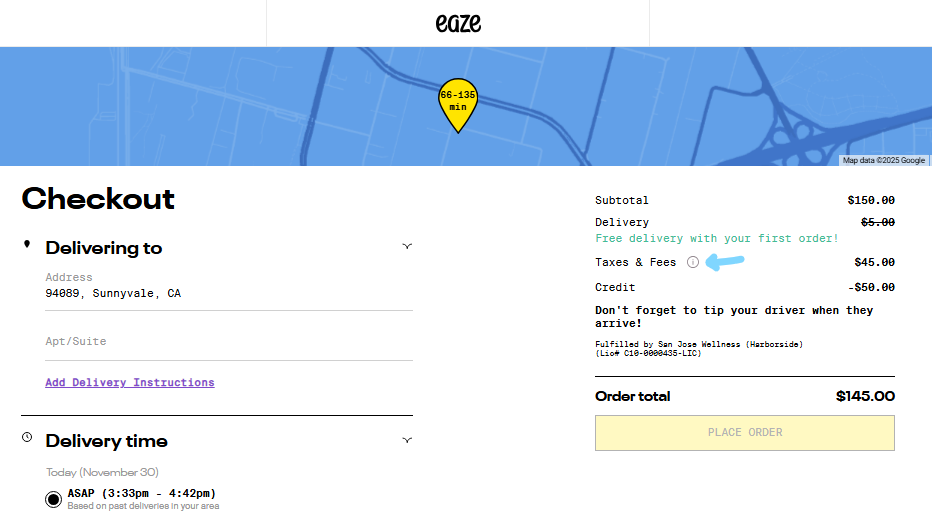This screenshot has width=932, height=522.
Task: Click the ASAP time window label
Action: (141, 493)
